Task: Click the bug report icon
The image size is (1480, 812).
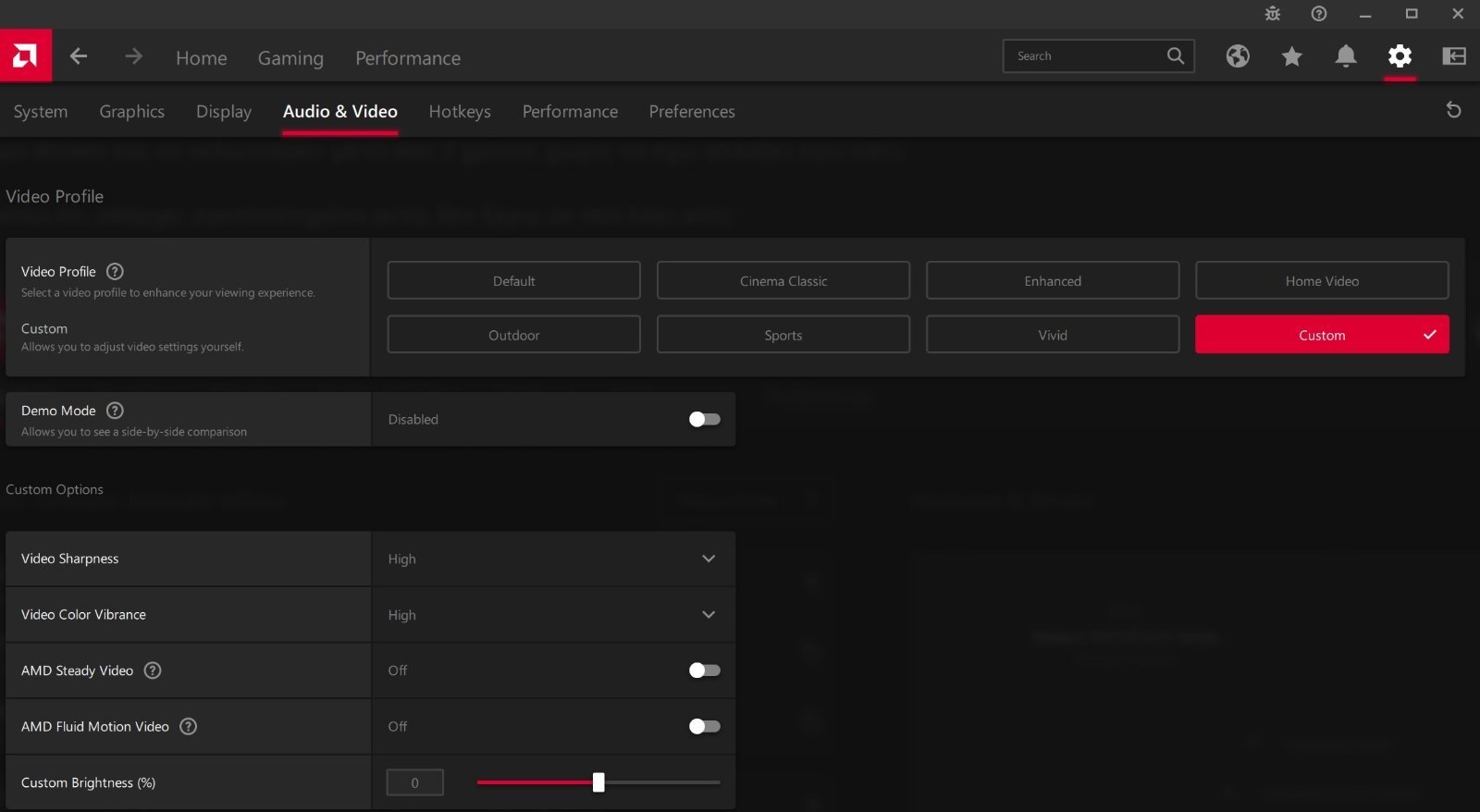Action: point(1273,13)
